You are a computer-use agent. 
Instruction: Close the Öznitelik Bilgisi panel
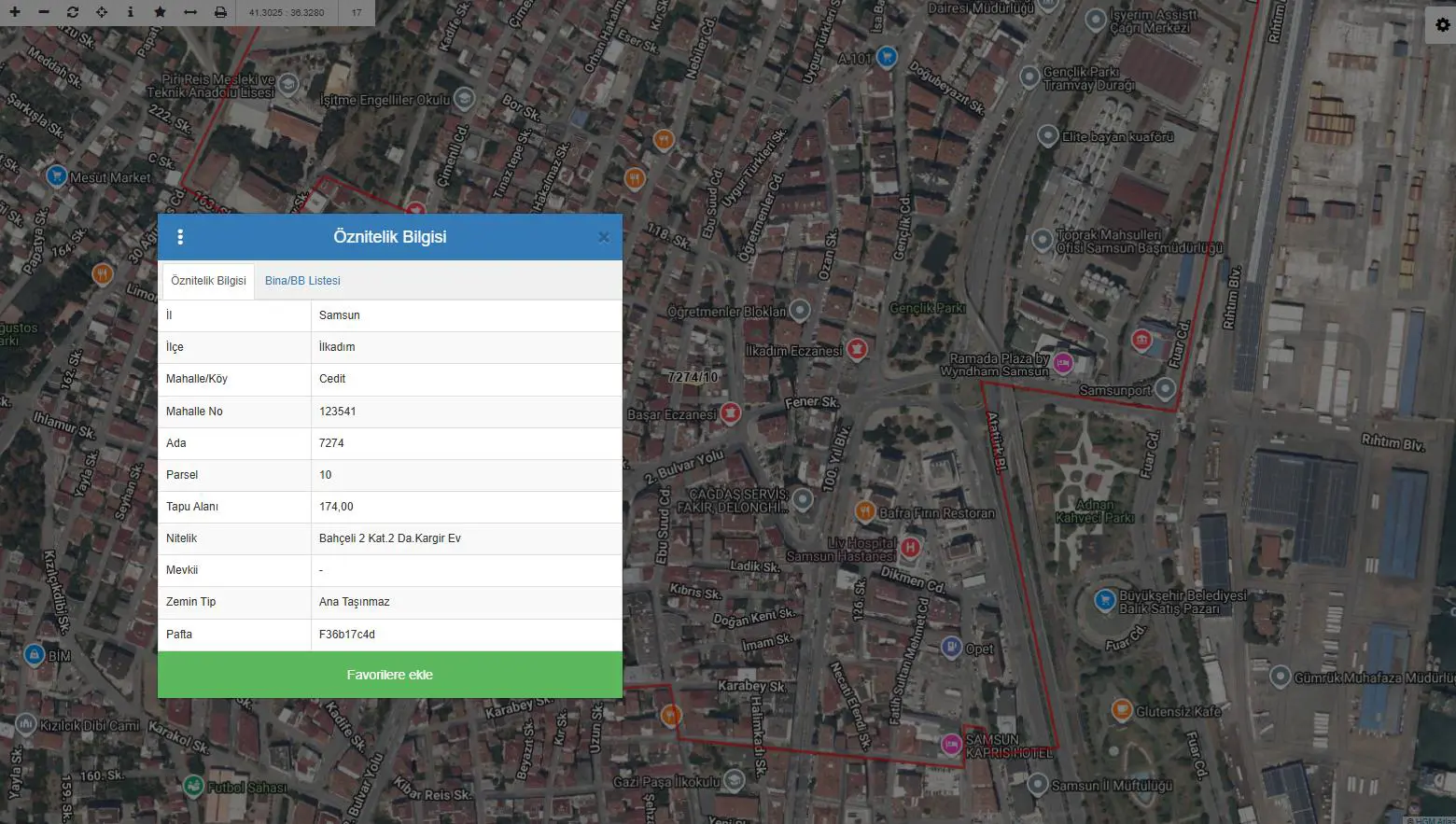pos(604,237)
